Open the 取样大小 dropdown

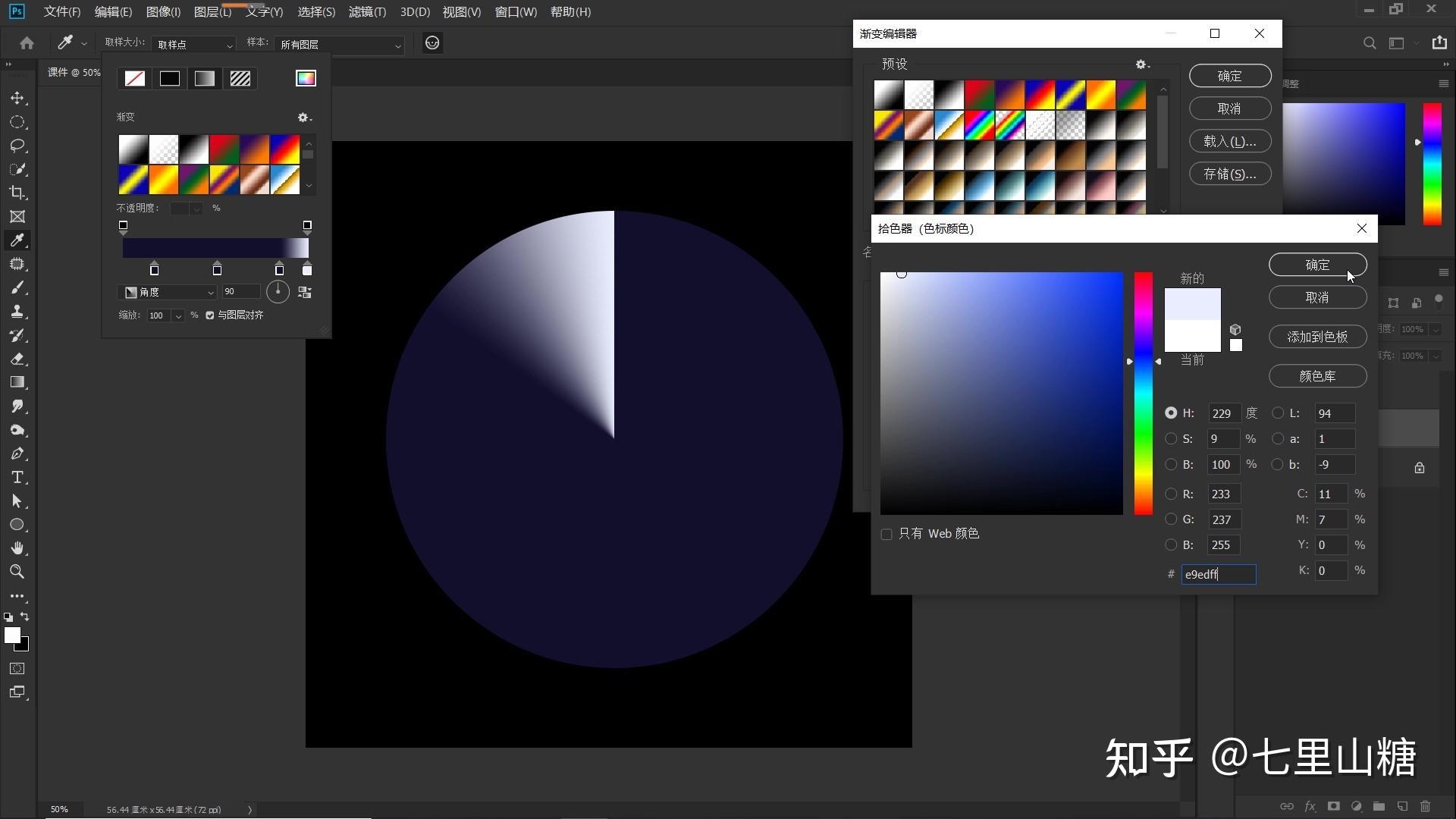click(x=194, y=45)
